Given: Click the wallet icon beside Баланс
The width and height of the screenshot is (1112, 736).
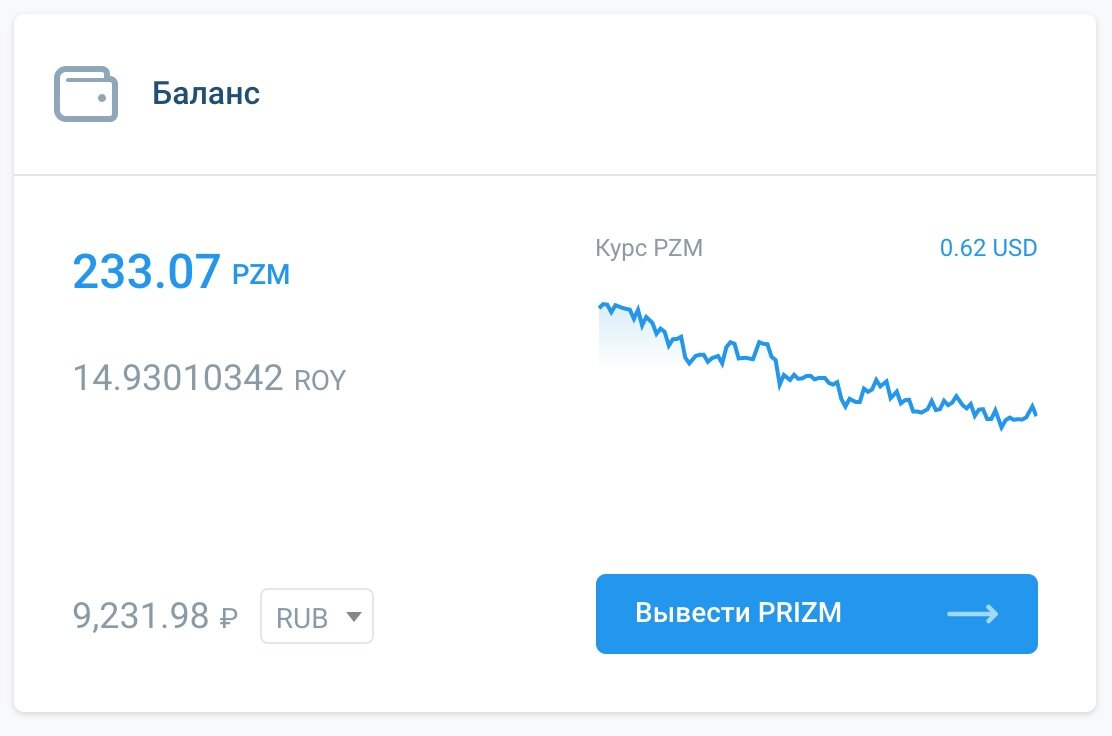Looking at the screenshot, I should coord(85,94).
